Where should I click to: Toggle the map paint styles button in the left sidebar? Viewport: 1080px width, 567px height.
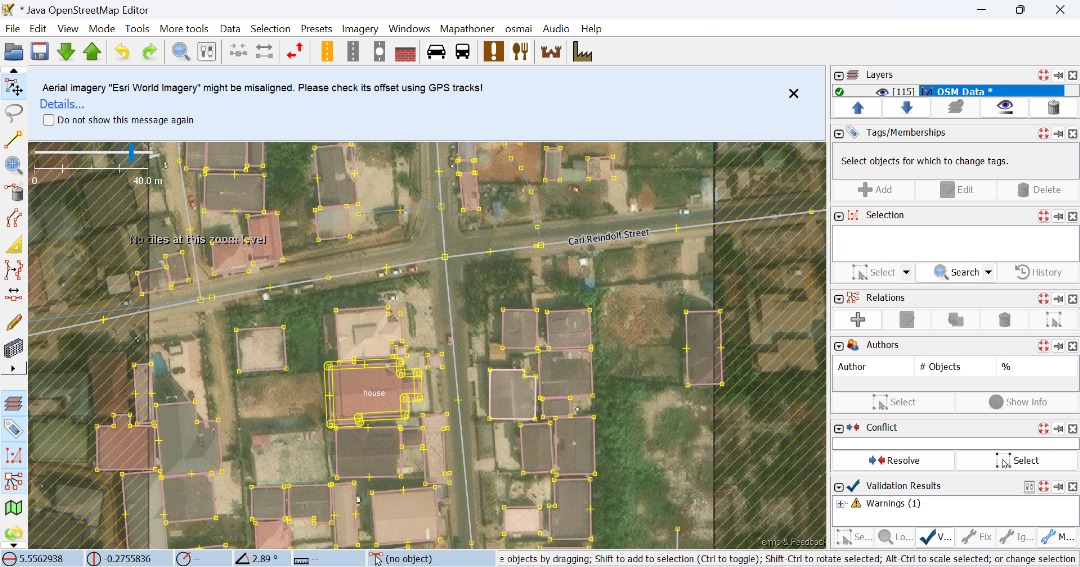tap(13, 508)
